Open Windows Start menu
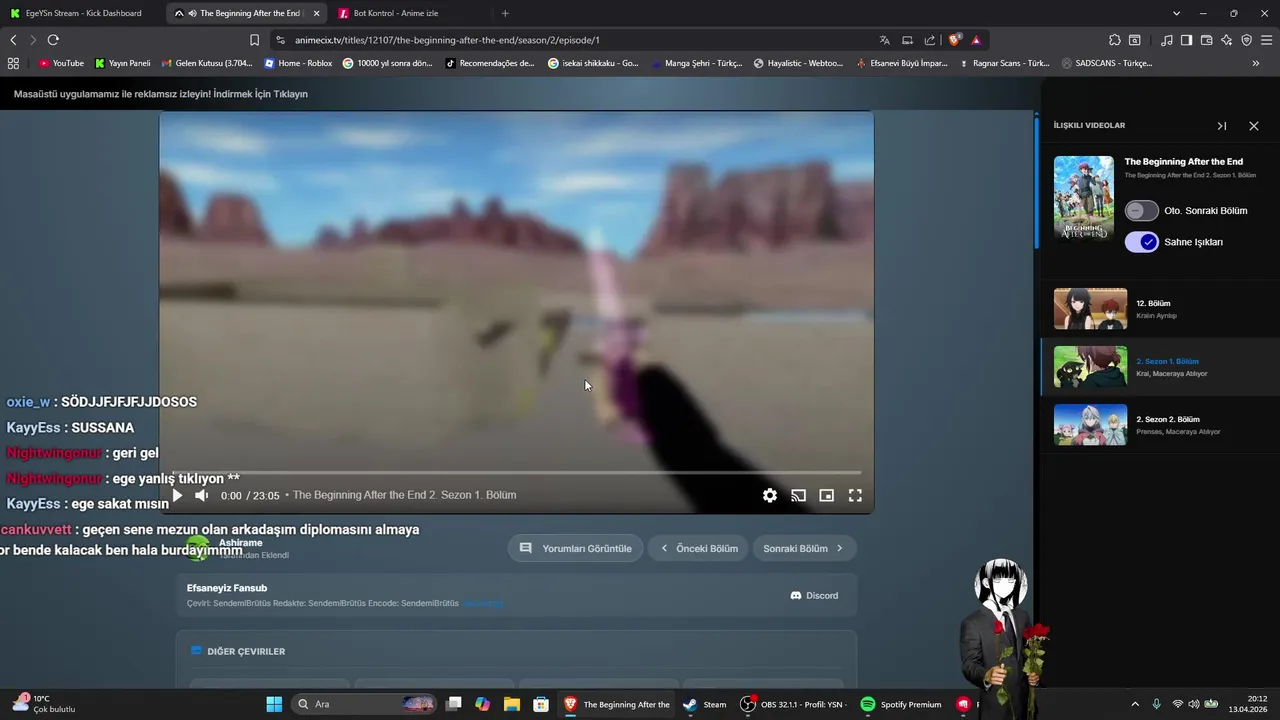The height and width of the screenshot is (720, 1280). [x=274, y=704]
